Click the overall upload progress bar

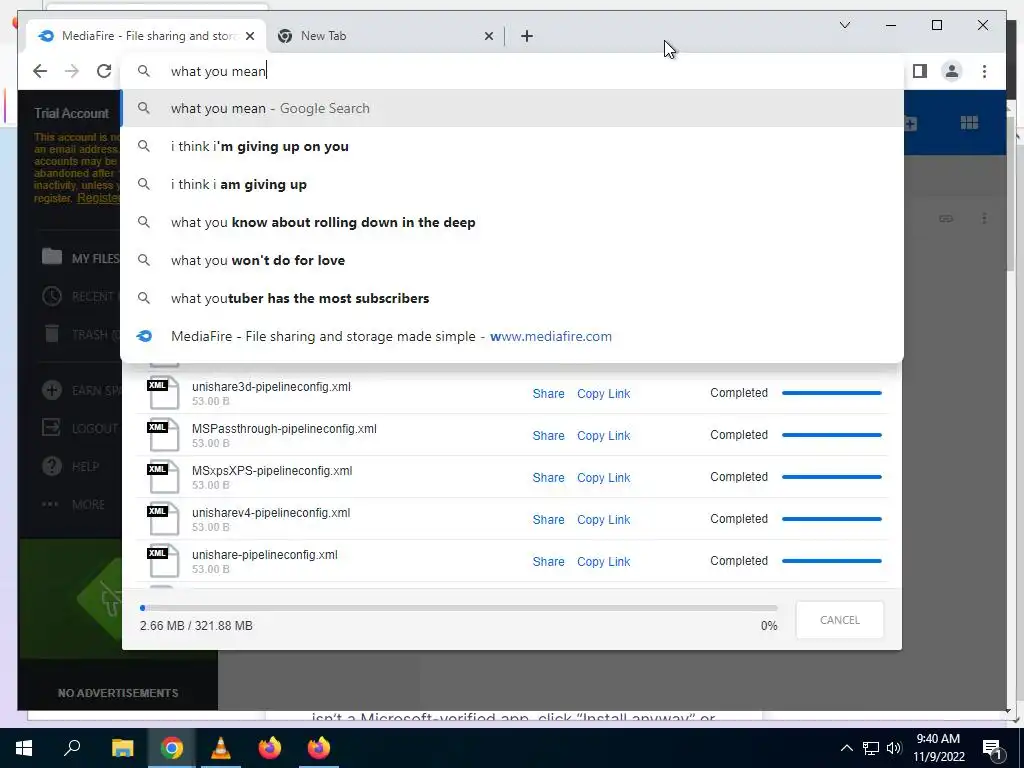(x=458, y=608)
